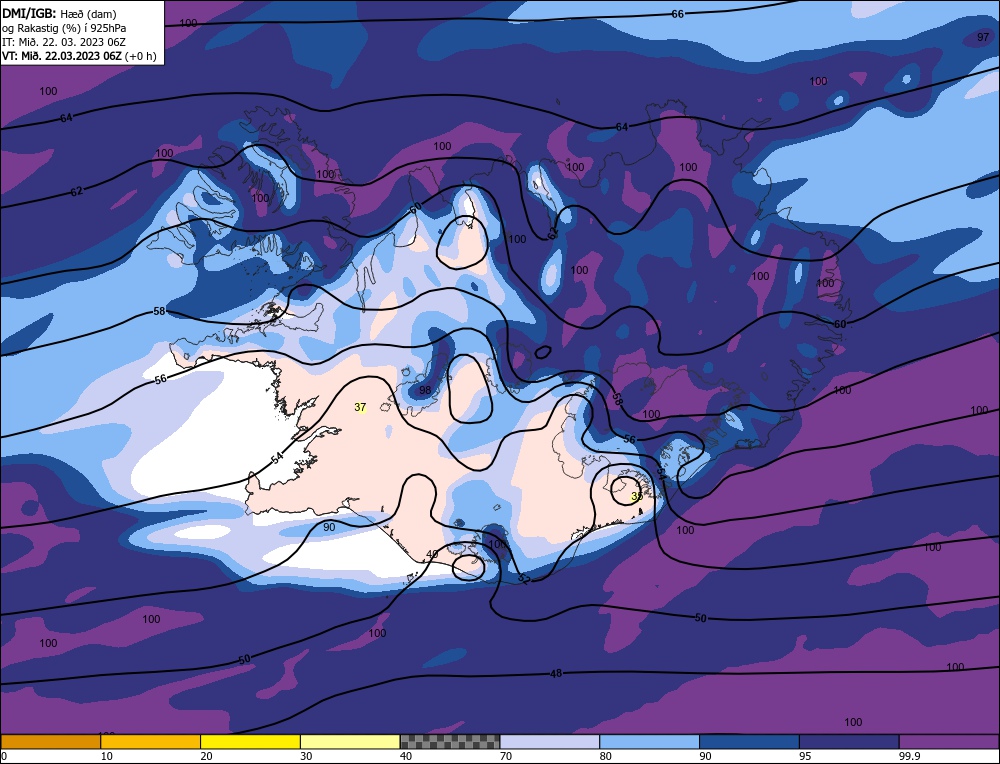Viewport: 1000px width, 764px height.
Task: Click the '97' value in top-right corner
Action: point(983,37)
